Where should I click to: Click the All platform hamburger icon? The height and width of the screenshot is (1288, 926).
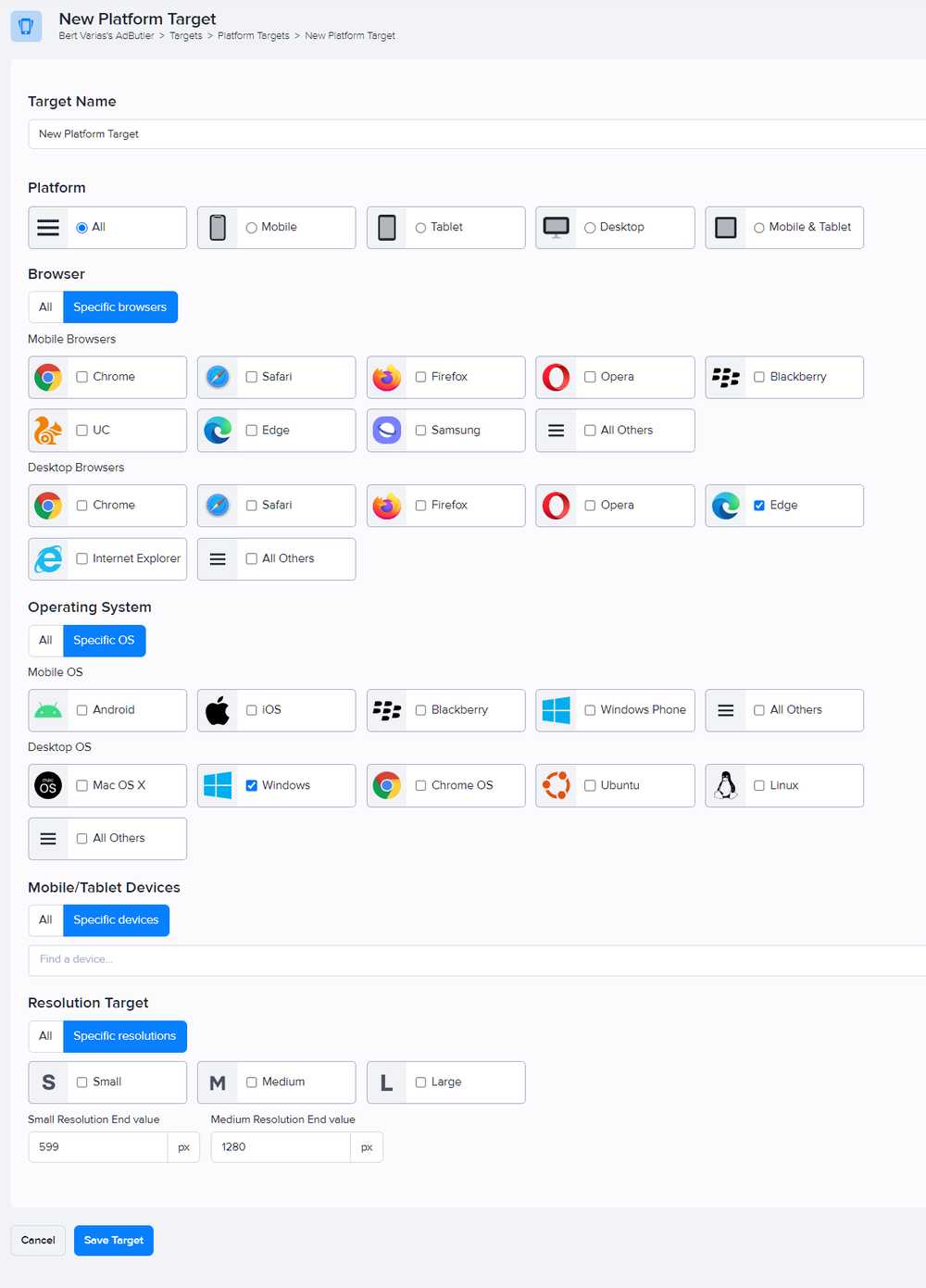48,228
